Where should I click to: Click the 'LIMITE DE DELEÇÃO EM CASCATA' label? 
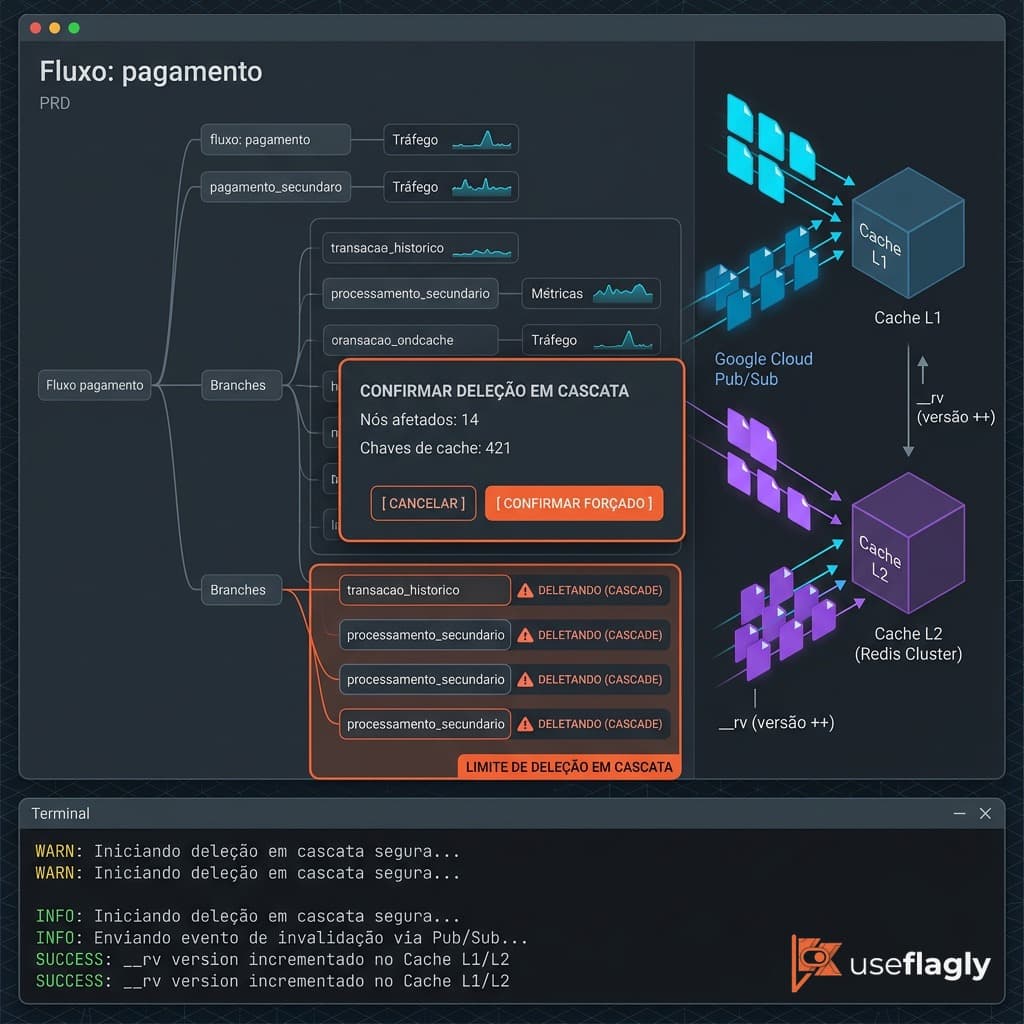[569, 767]
